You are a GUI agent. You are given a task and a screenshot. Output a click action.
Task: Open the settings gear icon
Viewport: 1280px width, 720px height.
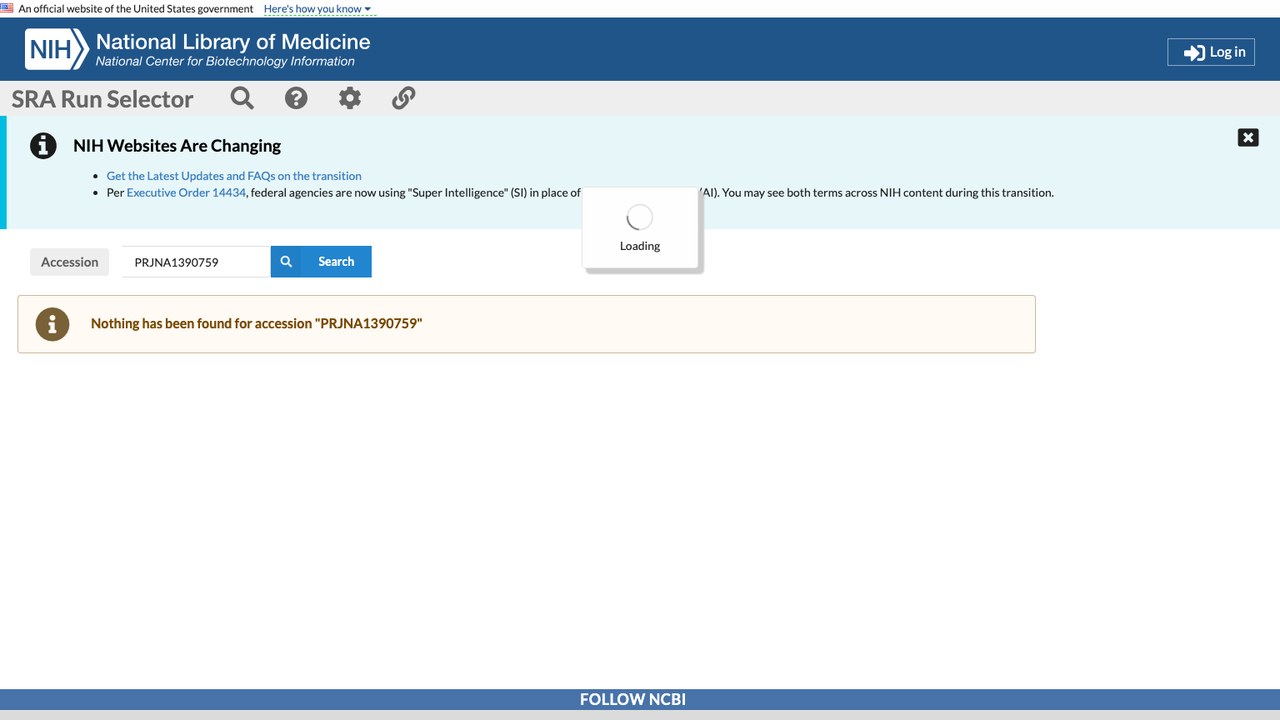pos(349,98)
